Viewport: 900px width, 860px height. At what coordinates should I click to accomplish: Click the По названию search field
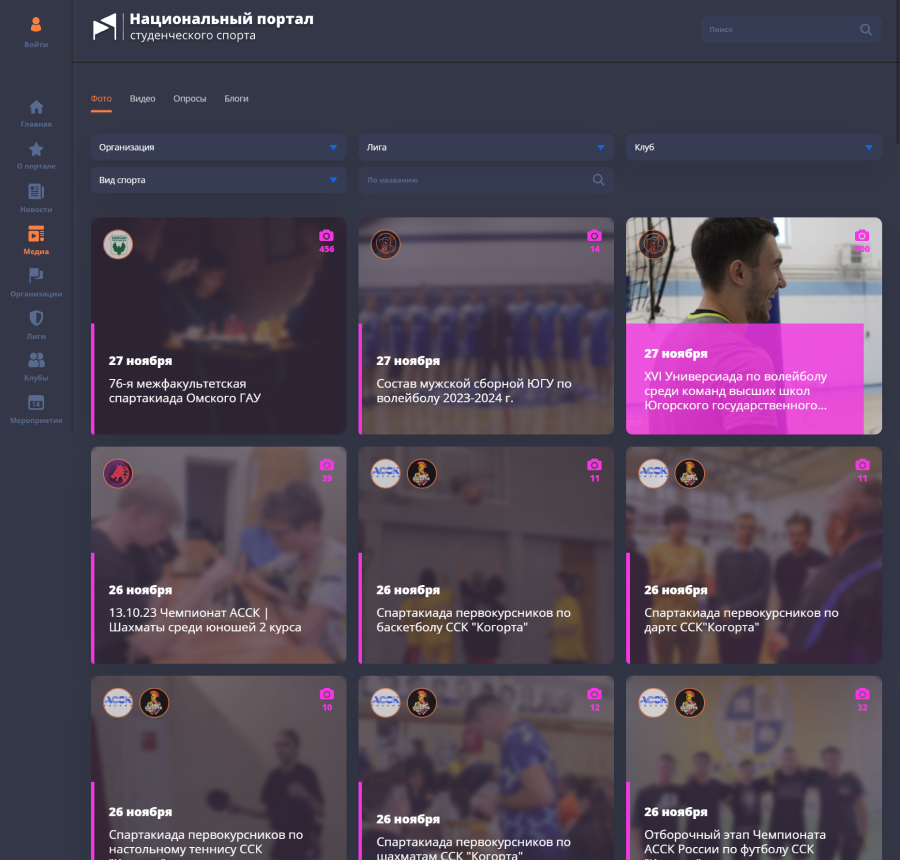coord(476,180)
